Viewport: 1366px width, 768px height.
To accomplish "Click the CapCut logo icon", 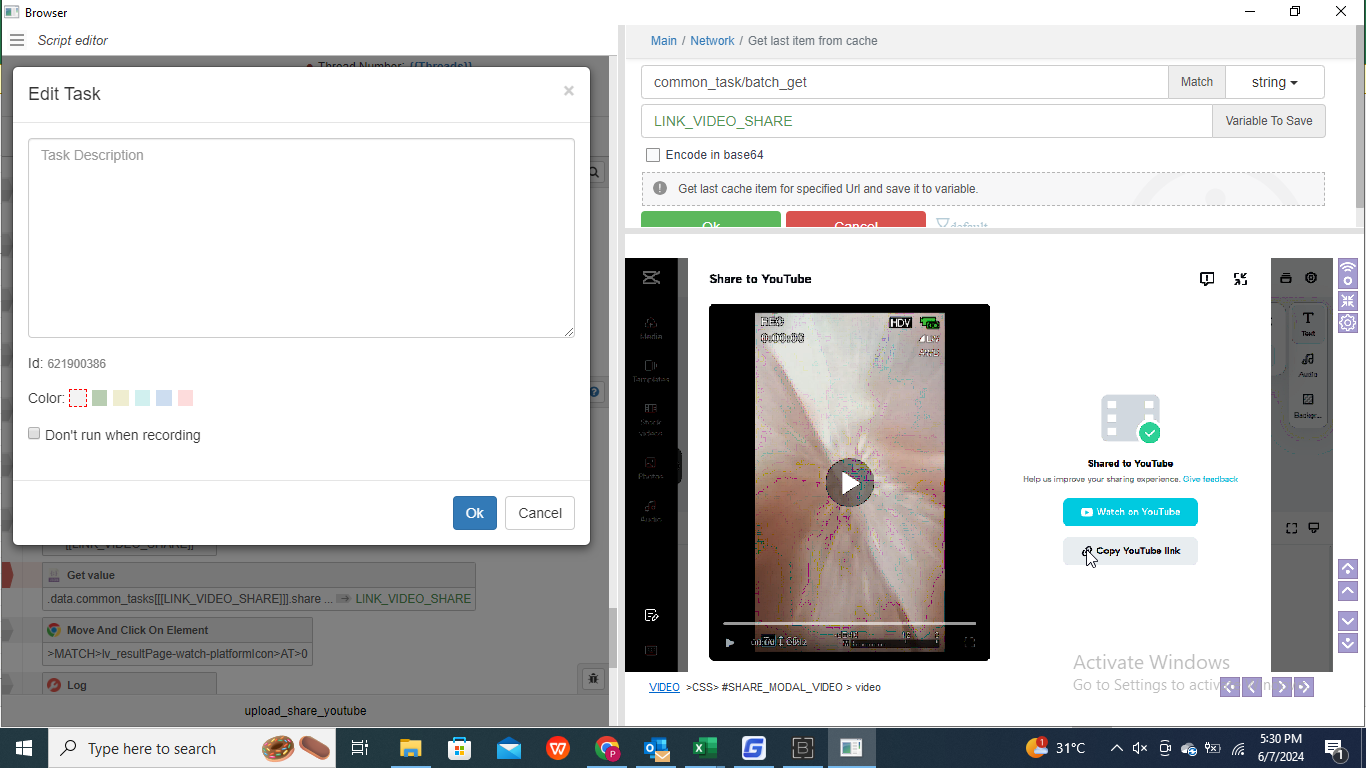I will click(x=651, y=278).
